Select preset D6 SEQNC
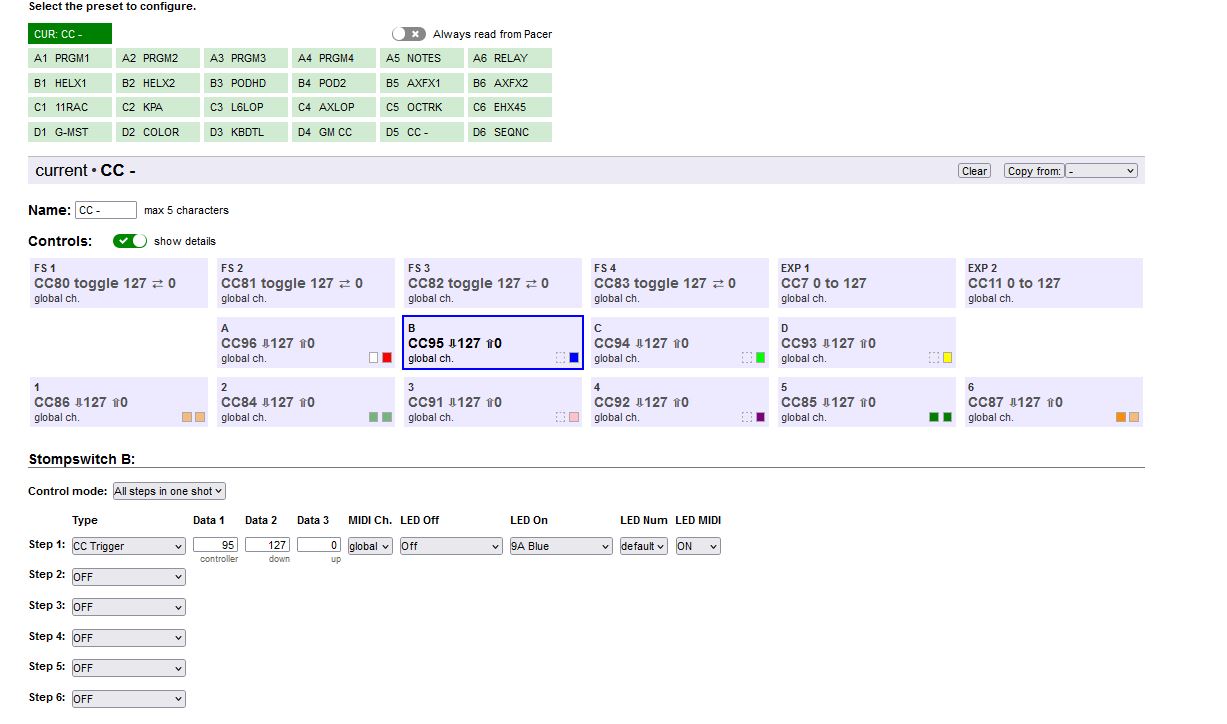The image size is (1227, 724). pyautogui.click(x=510, y=132)
